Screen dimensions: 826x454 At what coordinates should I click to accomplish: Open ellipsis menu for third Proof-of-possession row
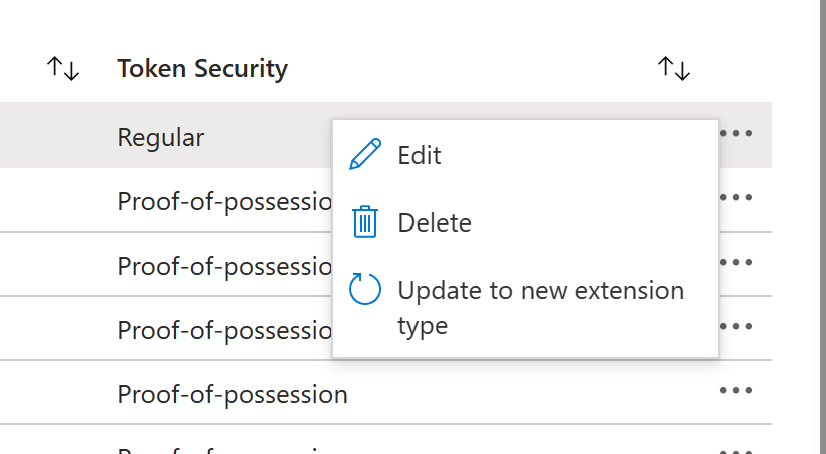tap(736, 326)
